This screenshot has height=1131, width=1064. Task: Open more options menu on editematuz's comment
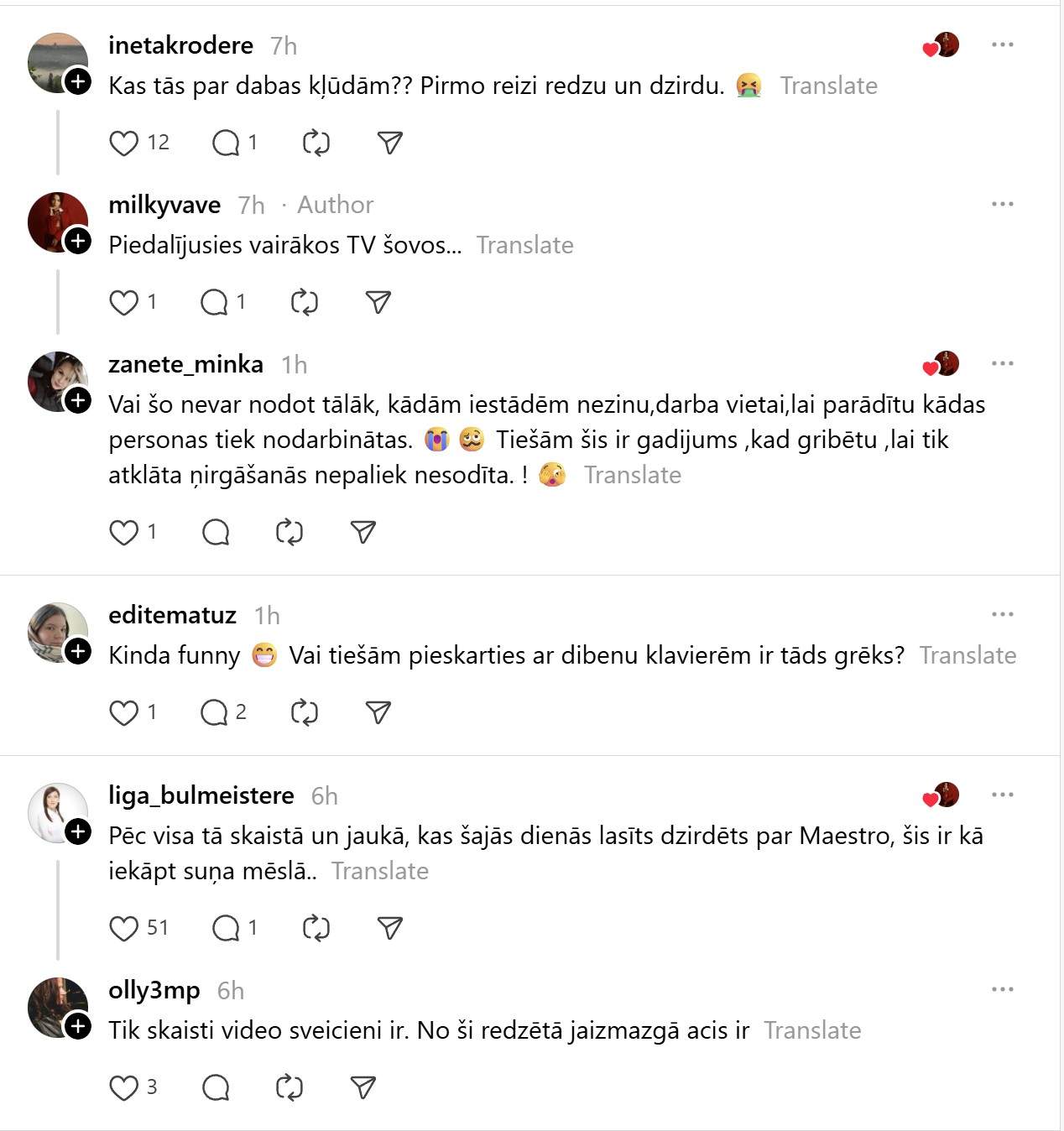pyautogui.click(x=1003, y=614)
